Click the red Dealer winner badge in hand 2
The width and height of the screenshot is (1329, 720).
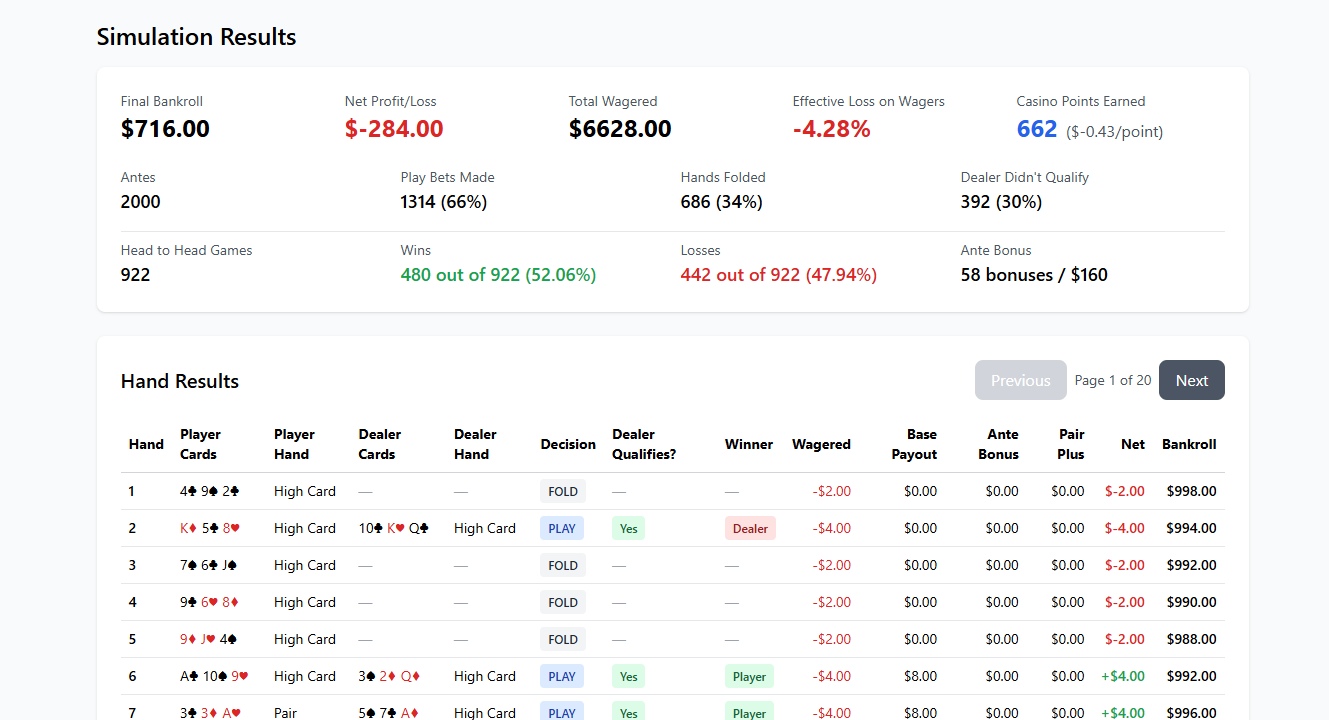click(x=750, y=528)
